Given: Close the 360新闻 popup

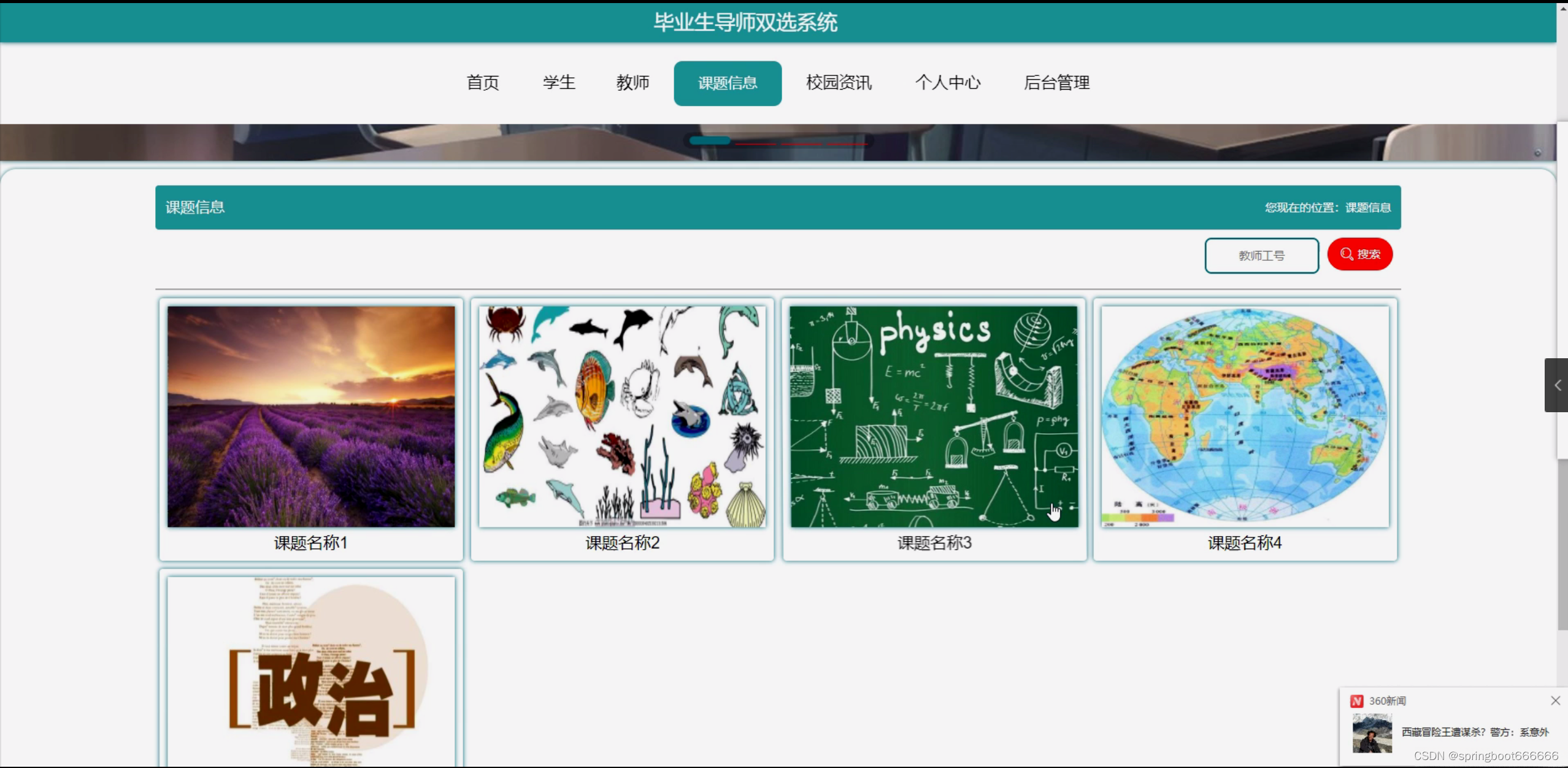Looking at the screenshot, I should point(1555,701).
